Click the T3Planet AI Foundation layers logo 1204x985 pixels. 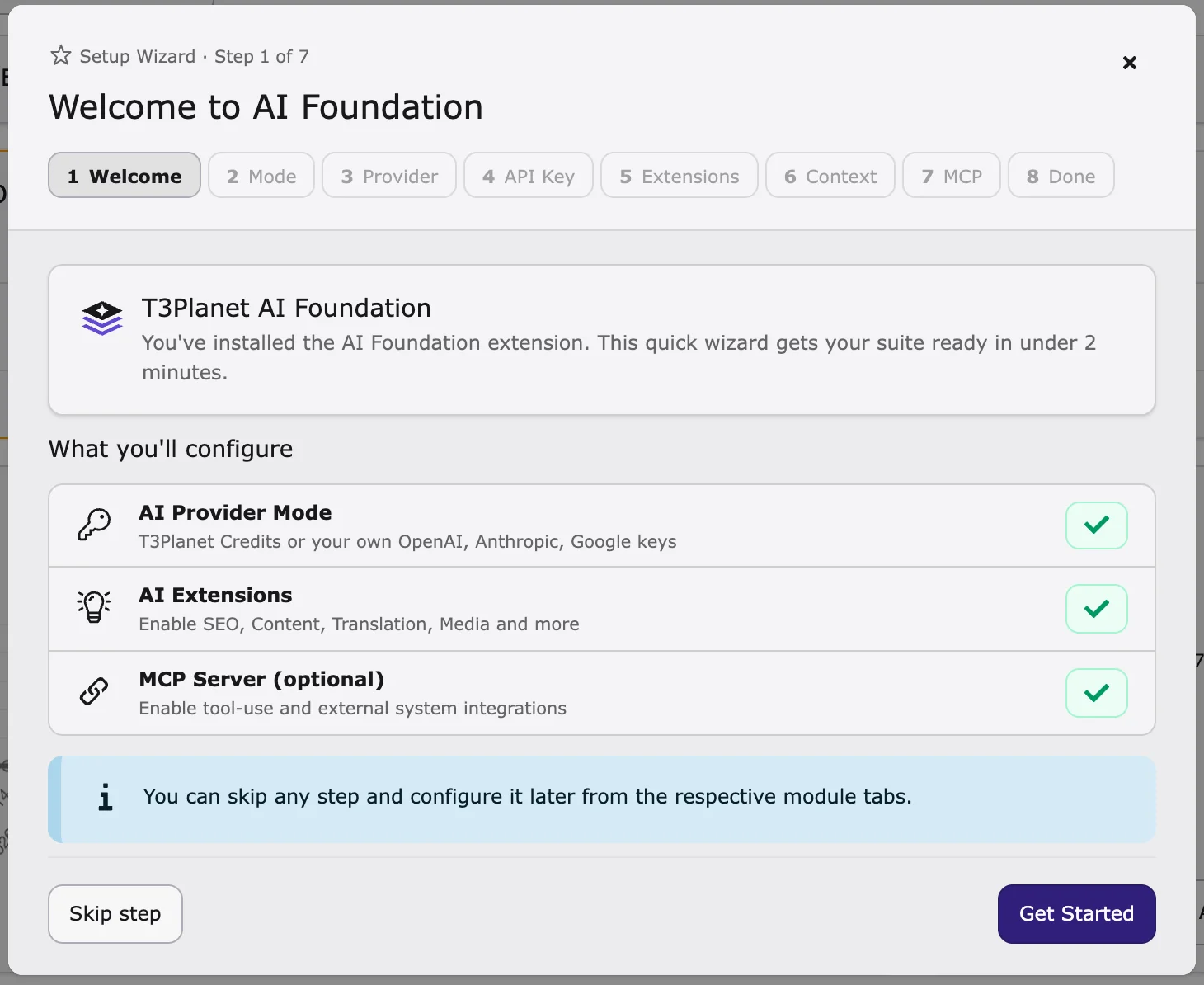pos(102,318)
